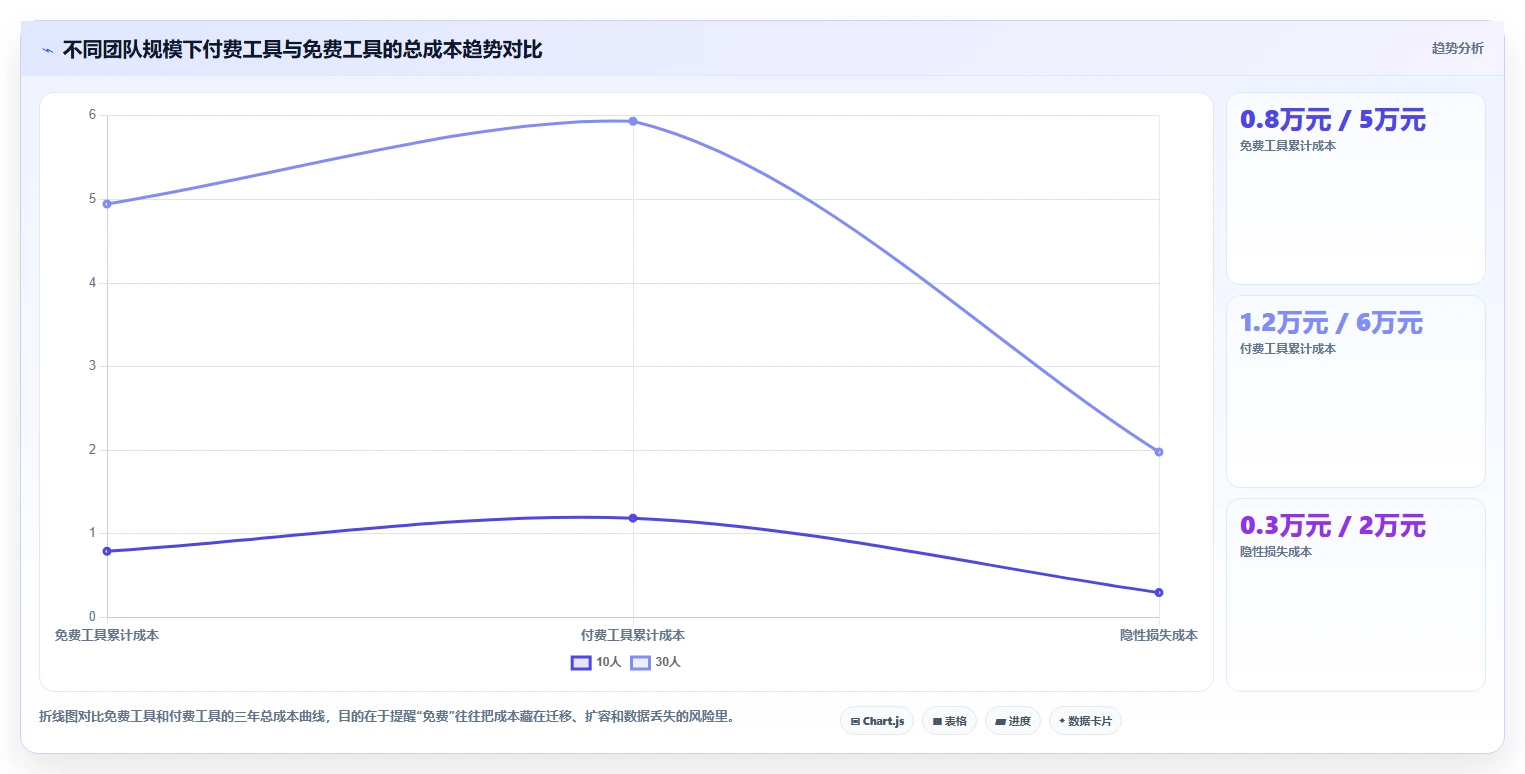Click the chart title heading text

tap(302, 49)
